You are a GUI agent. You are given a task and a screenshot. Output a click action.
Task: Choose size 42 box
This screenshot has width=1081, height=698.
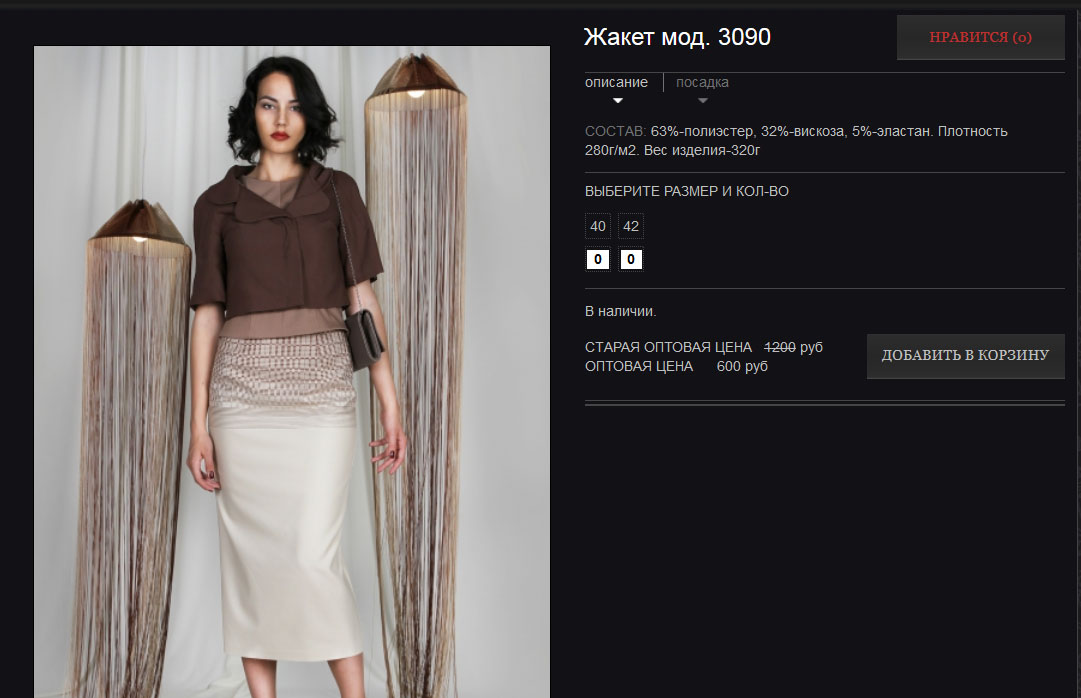(631, 226)
